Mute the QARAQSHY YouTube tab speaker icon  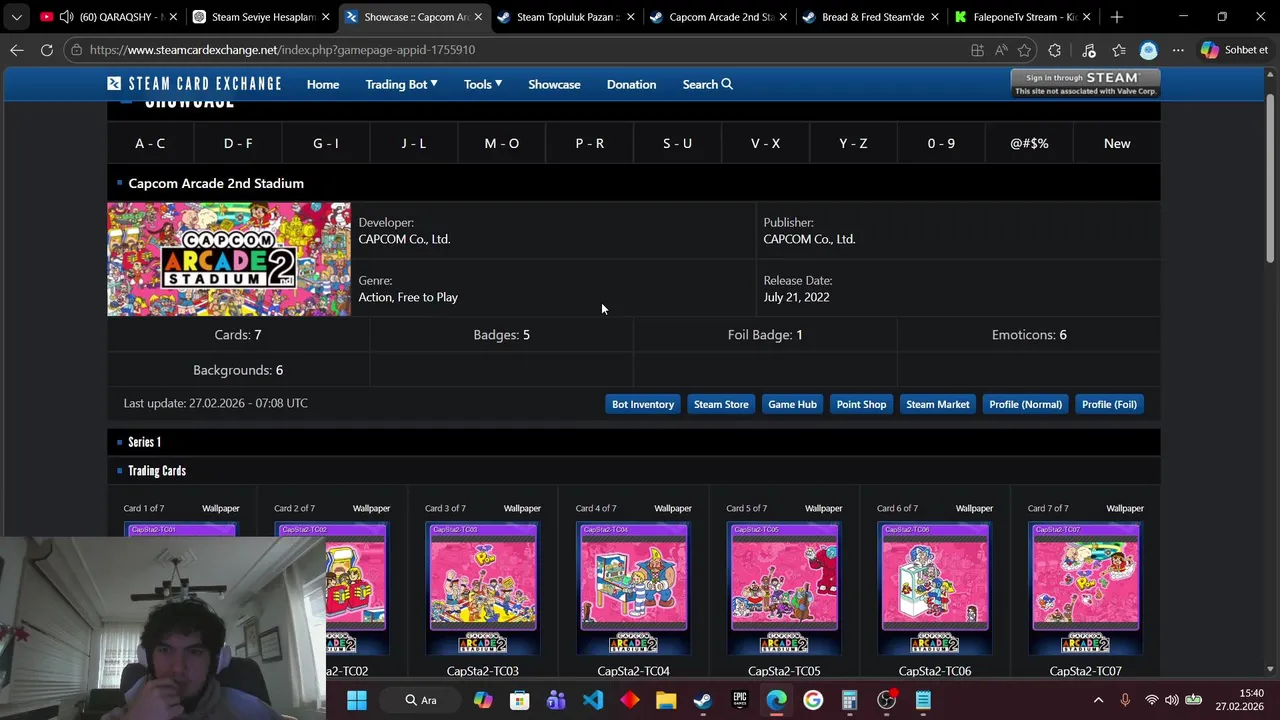point(66,17)
